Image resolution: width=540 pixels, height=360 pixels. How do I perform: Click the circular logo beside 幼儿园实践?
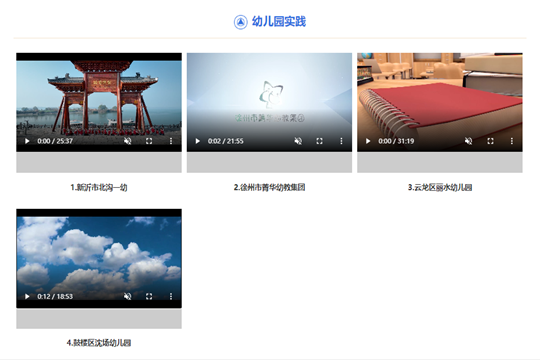point(240,22)
